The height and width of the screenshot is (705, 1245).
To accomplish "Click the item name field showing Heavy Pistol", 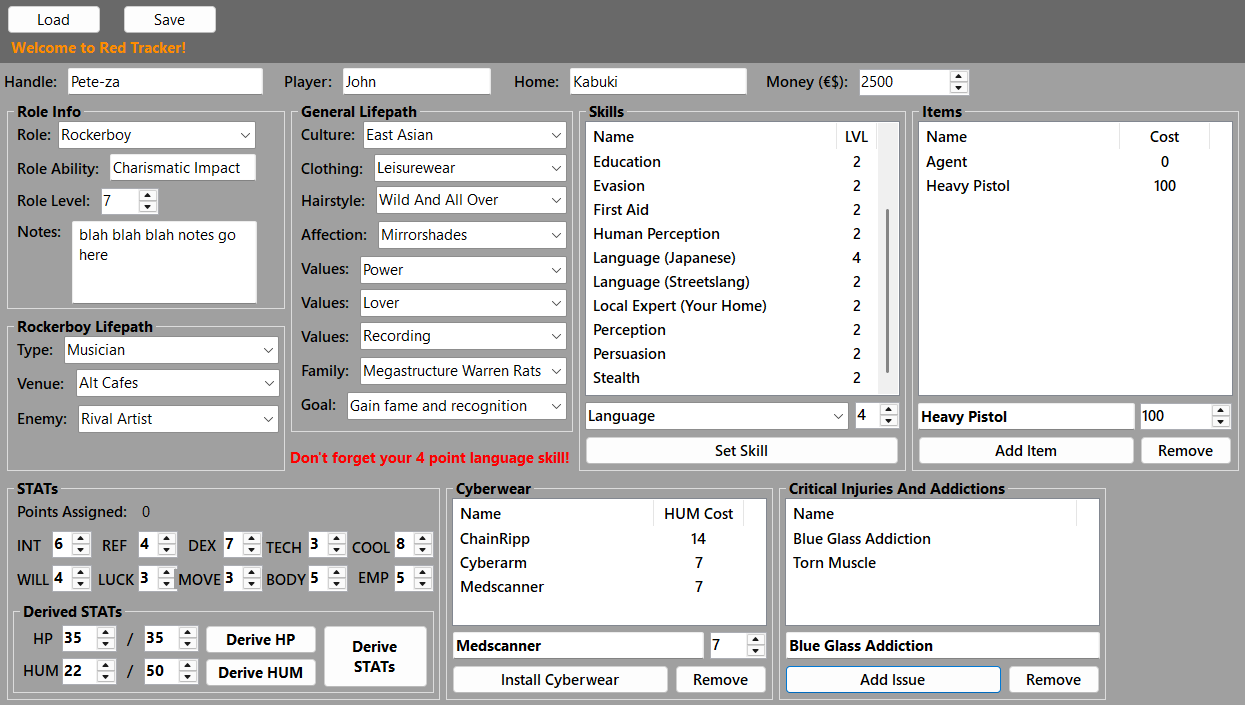I will 1026,416.
